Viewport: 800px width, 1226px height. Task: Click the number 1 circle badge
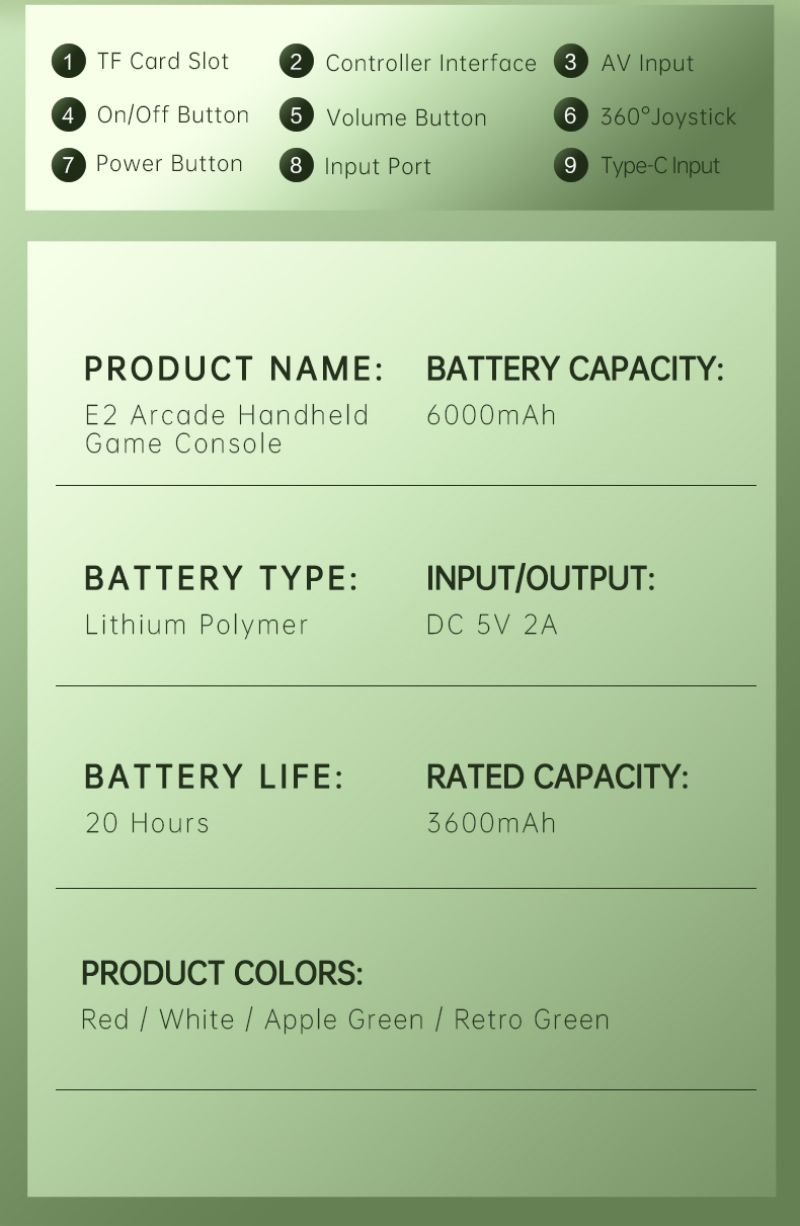[x=68, y=62]
